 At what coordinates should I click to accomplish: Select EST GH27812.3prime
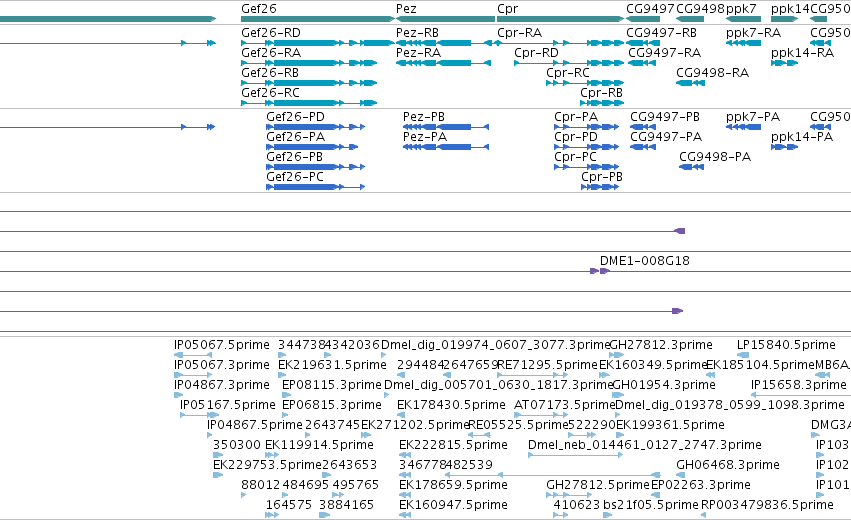661,345
